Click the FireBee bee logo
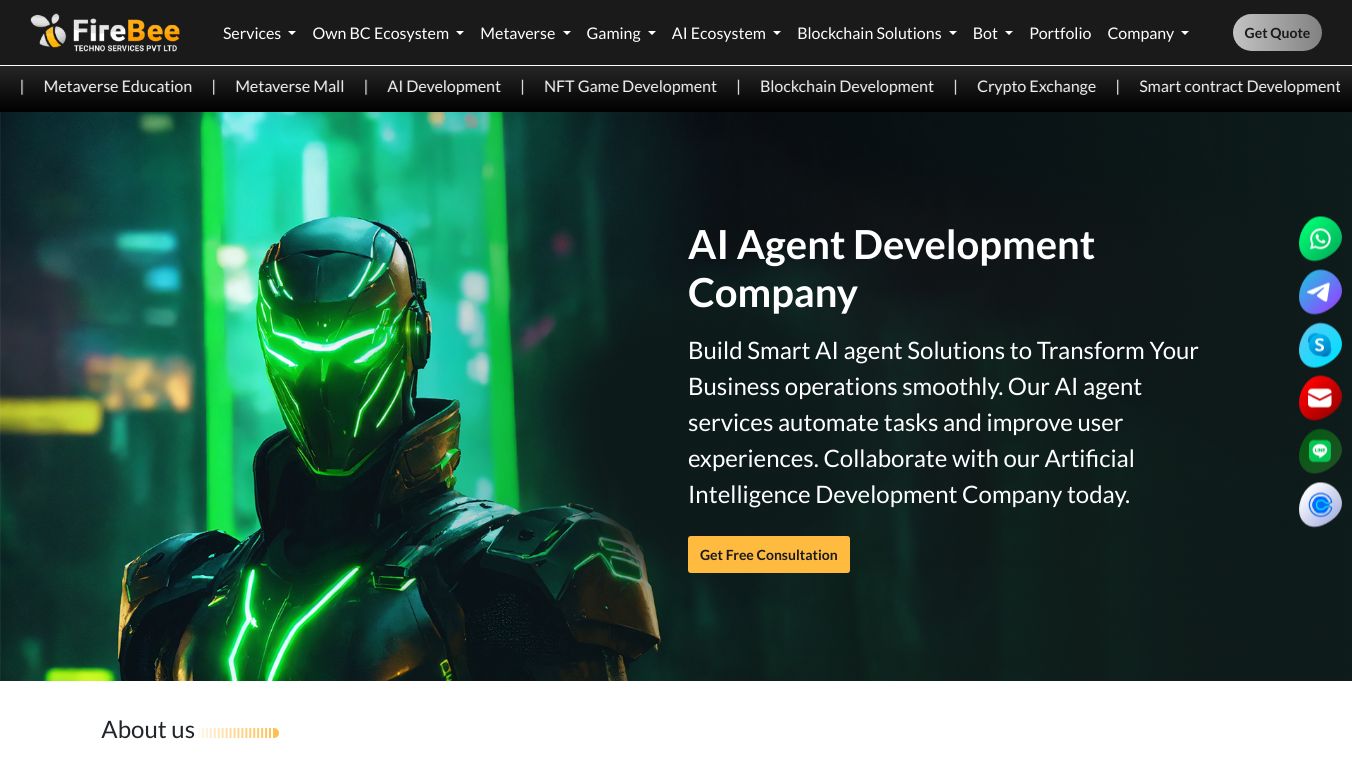 105,32
